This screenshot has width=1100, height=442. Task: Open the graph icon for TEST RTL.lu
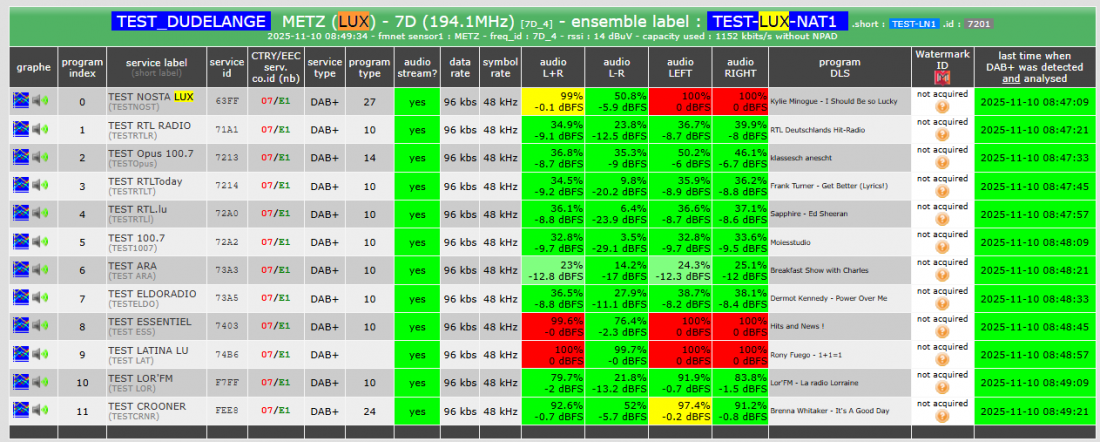[21, 213]
